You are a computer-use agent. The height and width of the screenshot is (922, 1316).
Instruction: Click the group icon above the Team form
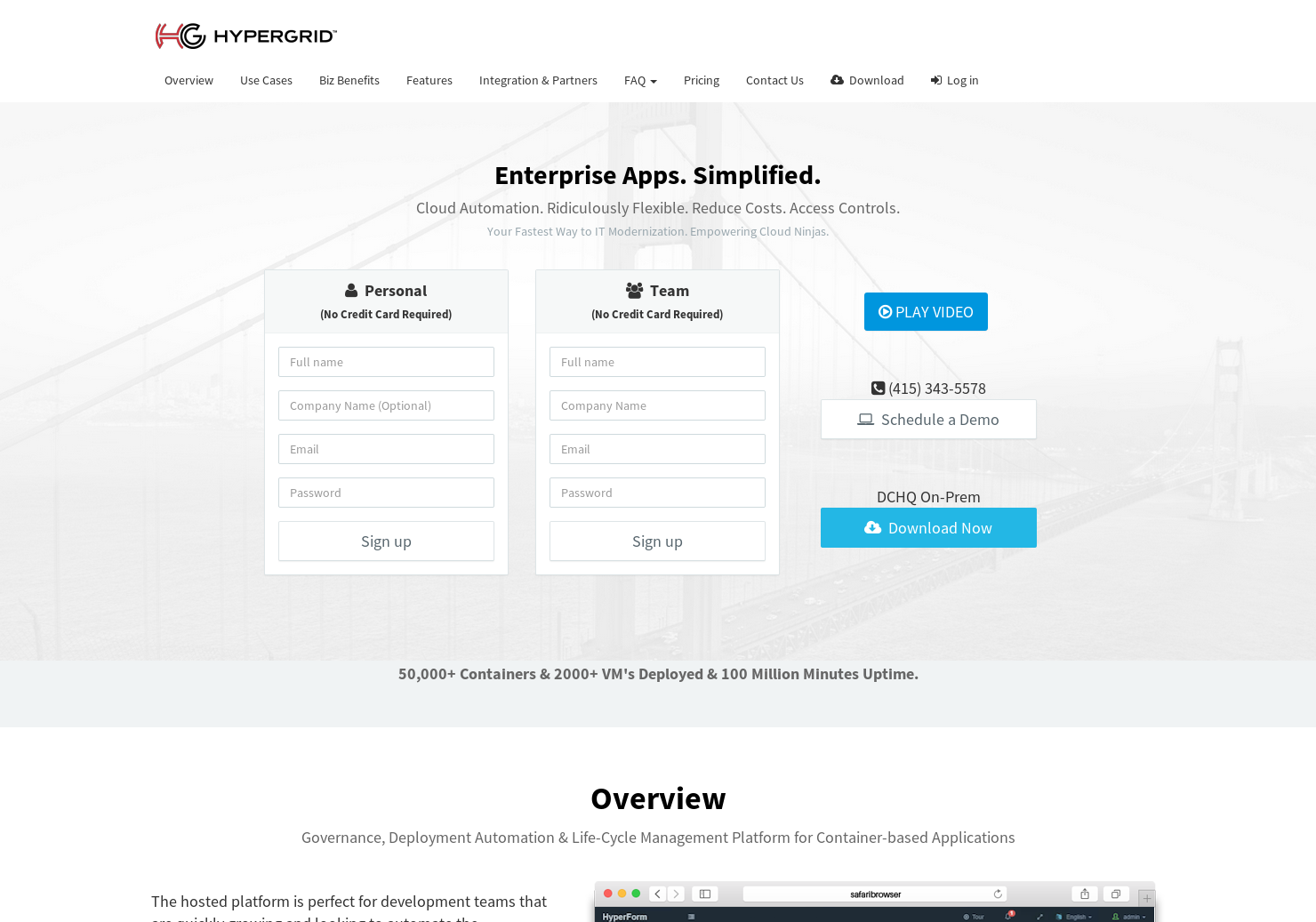[x=633, y=289]
